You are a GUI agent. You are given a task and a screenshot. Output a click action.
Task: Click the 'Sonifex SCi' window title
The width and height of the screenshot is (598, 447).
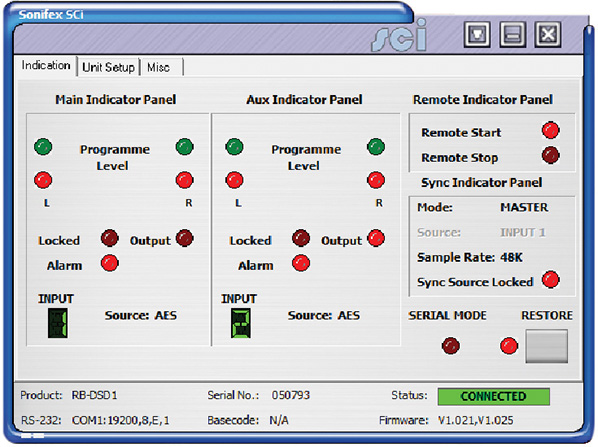coord(51,14)
